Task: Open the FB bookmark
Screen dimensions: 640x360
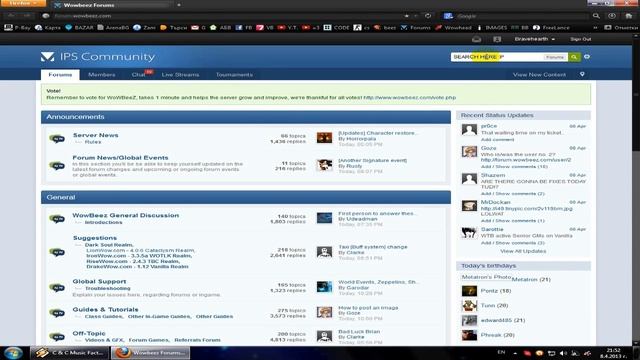Action: tap(244, 27)
